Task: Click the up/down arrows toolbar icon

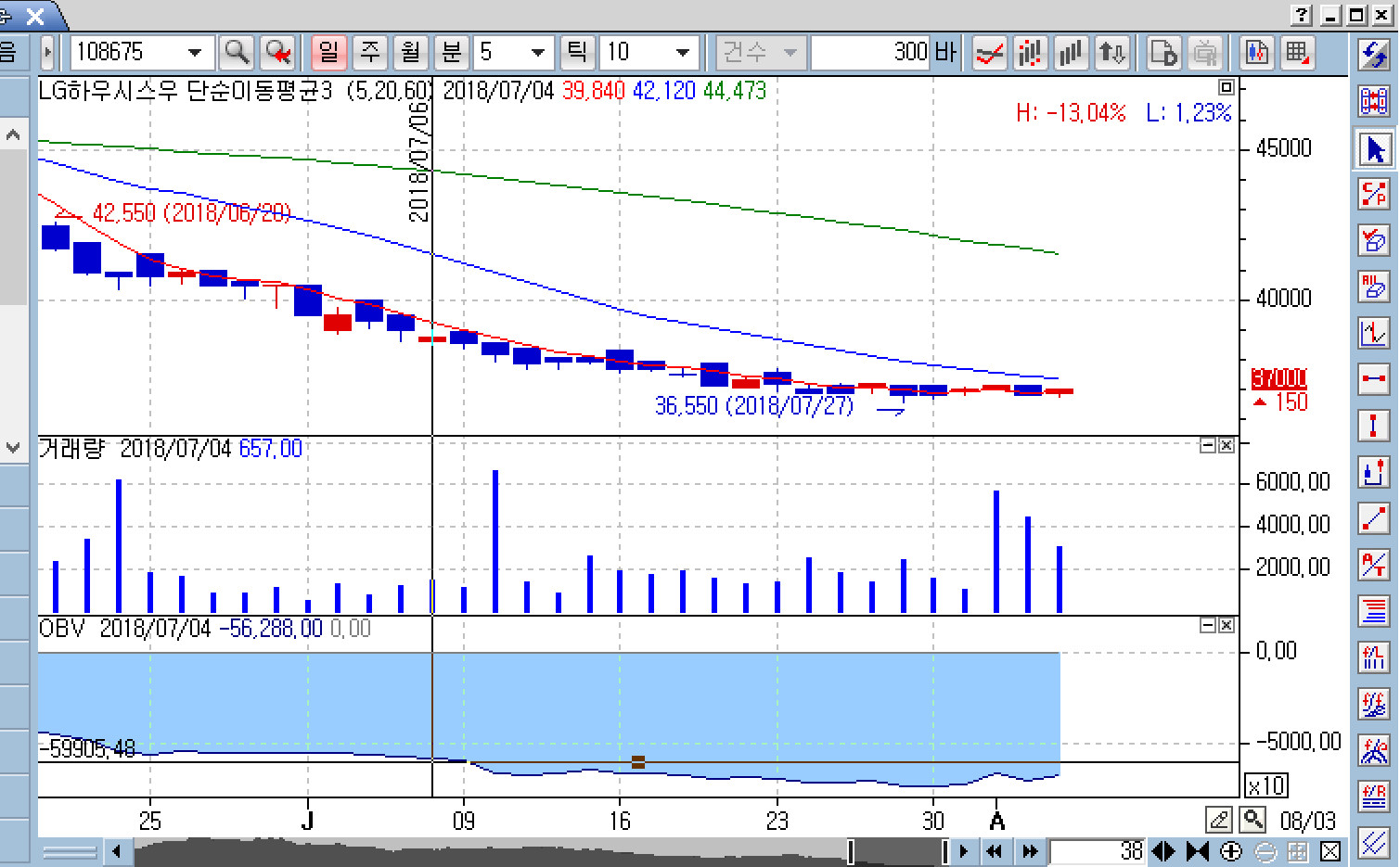Action: coord(1111,53)
